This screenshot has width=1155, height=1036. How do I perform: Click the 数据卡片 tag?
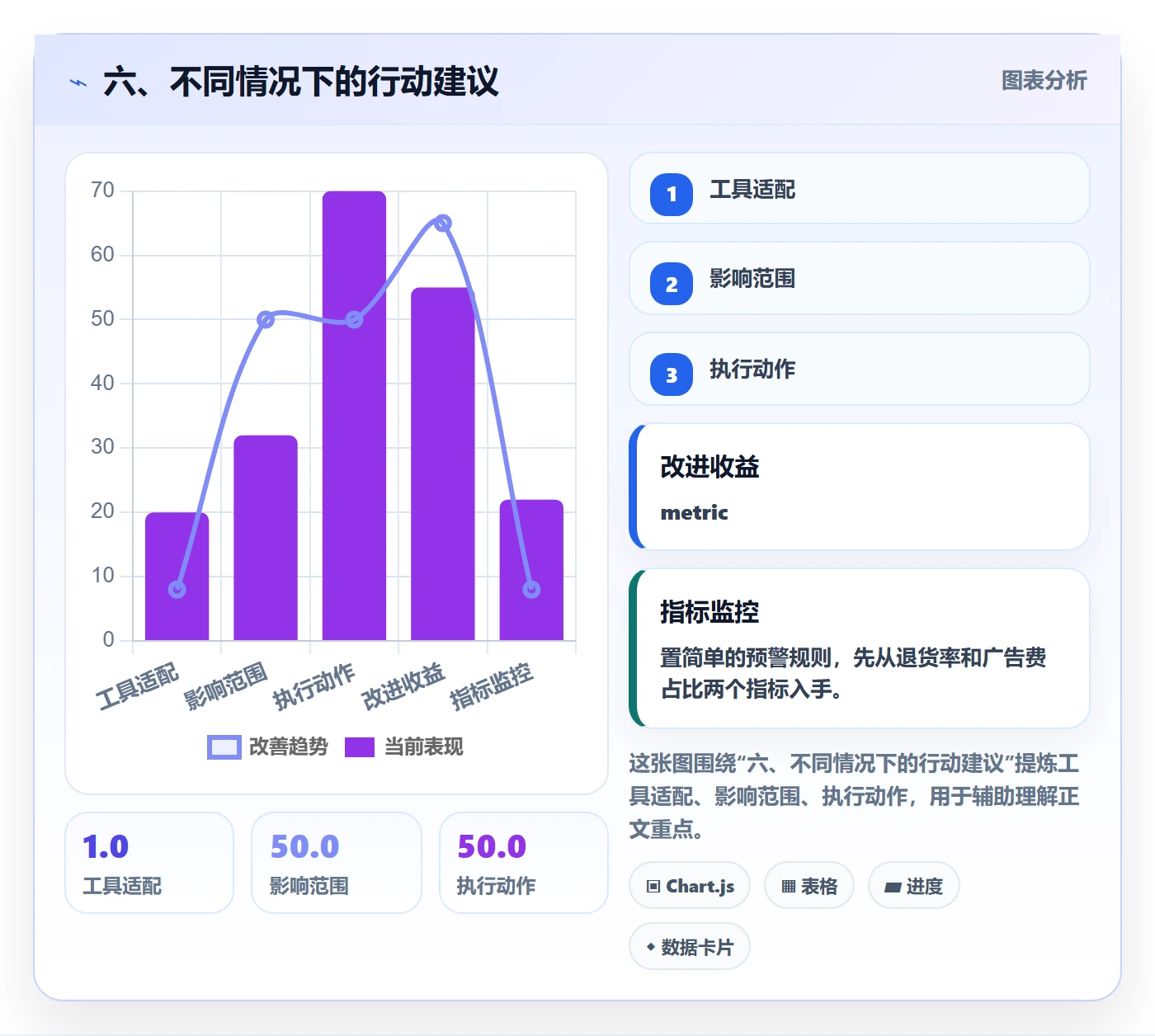(x=690, y=947)
